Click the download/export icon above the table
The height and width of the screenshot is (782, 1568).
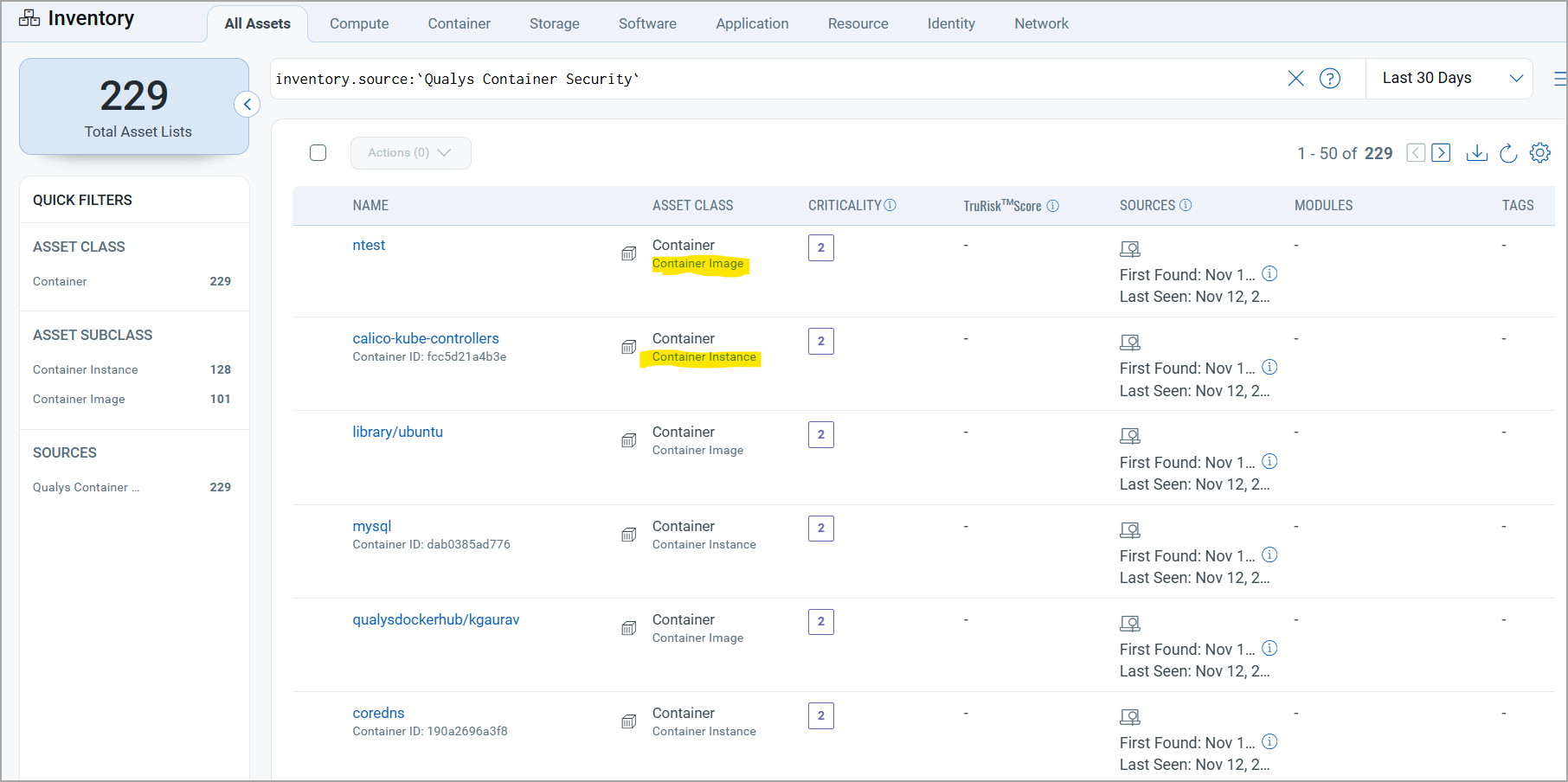(x=1477, y=152)
